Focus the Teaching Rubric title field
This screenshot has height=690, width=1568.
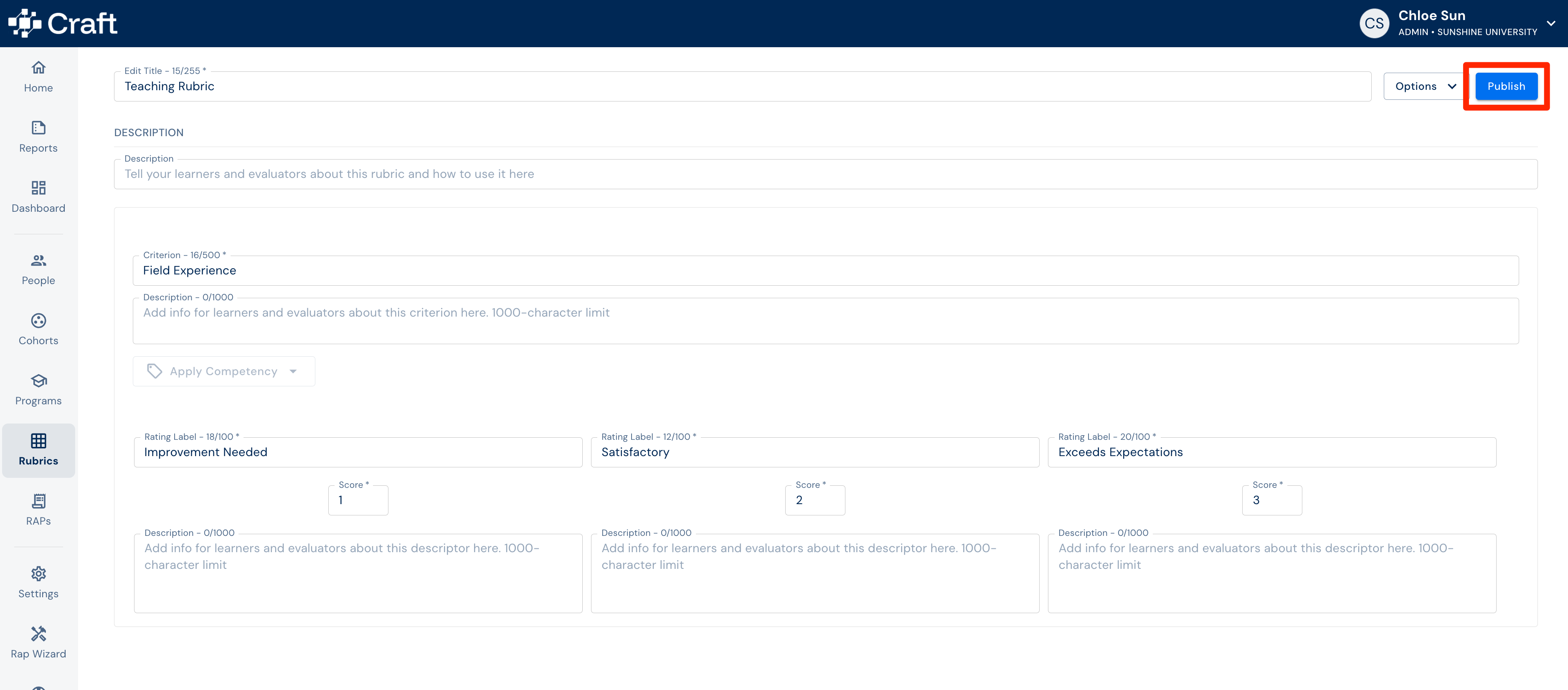[742, 86]
